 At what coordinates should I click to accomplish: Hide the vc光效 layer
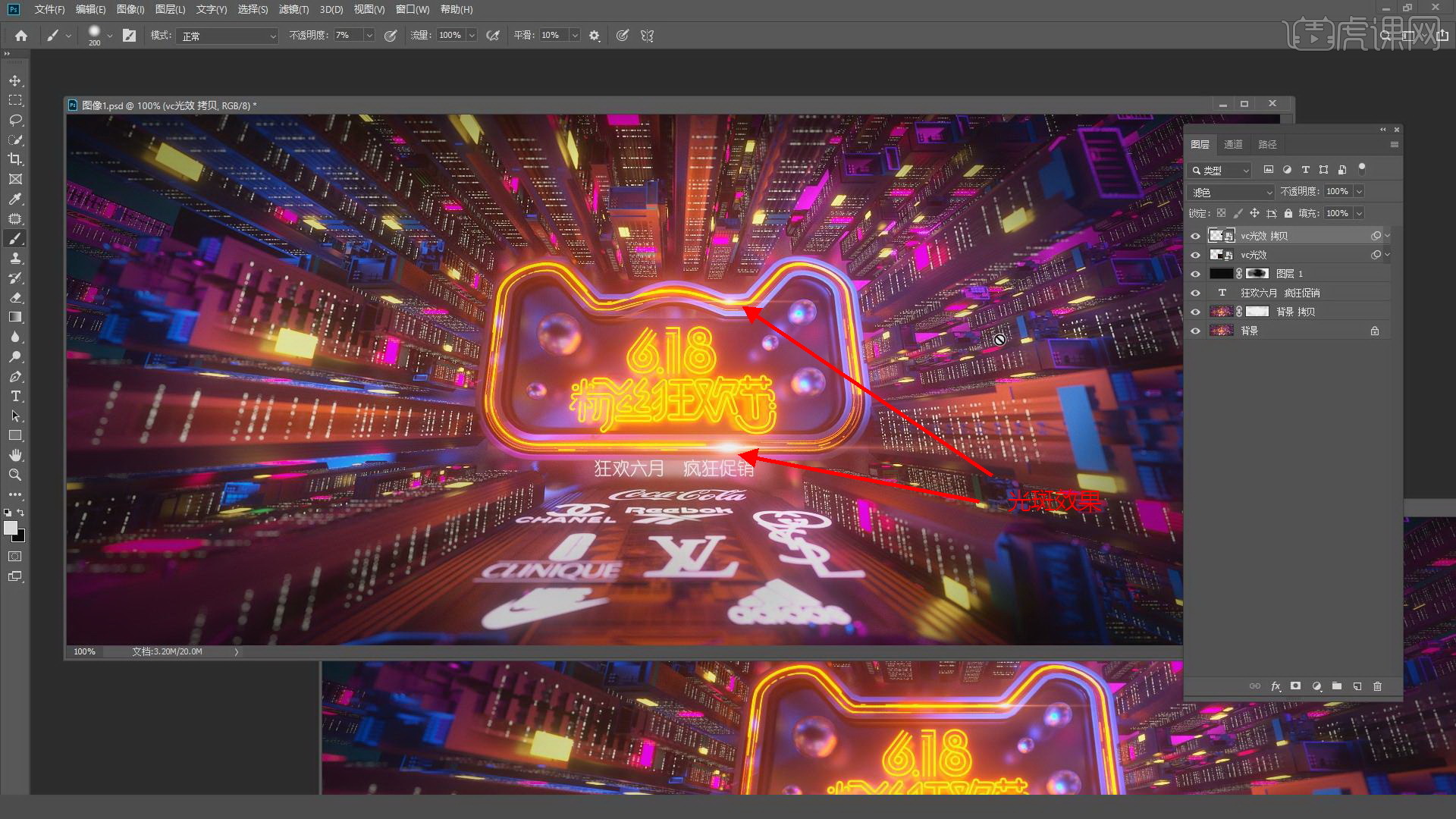1196,255
